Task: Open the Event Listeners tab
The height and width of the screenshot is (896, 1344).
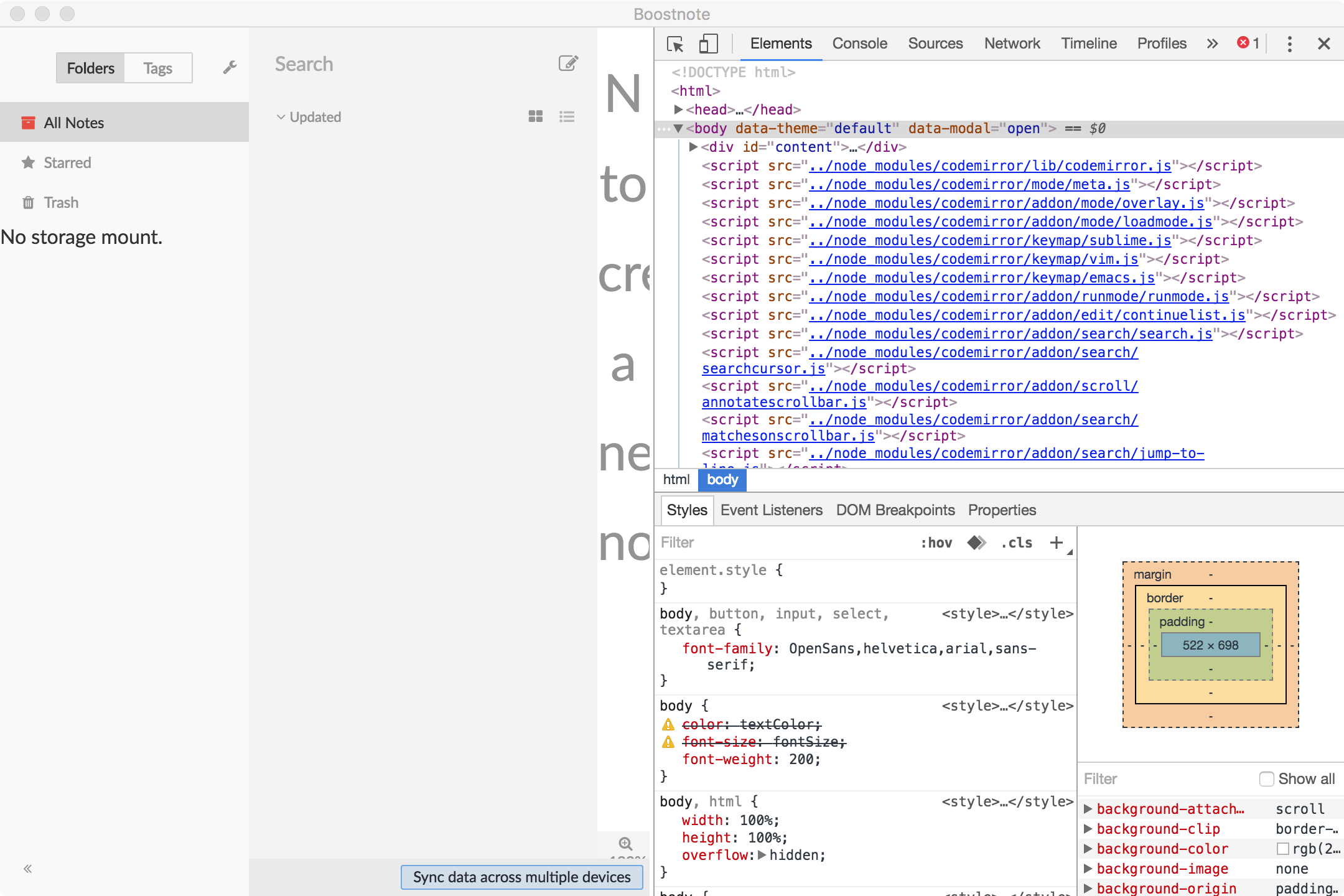Action: (x=772, y=510)
